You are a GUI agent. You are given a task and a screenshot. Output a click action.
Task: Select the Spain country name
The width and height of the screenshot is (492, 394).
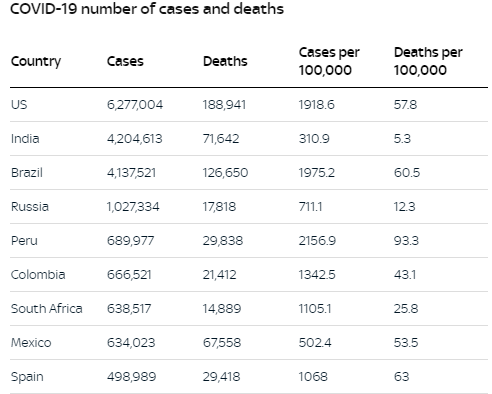[27, 377]
